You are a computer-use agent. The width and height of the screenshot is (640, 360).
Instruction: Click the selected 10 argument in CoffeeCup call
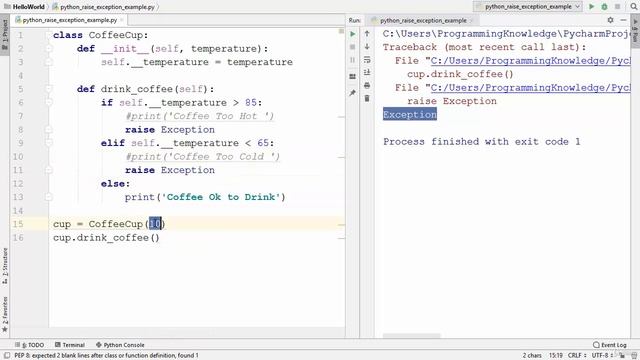[x=155, y=224]
